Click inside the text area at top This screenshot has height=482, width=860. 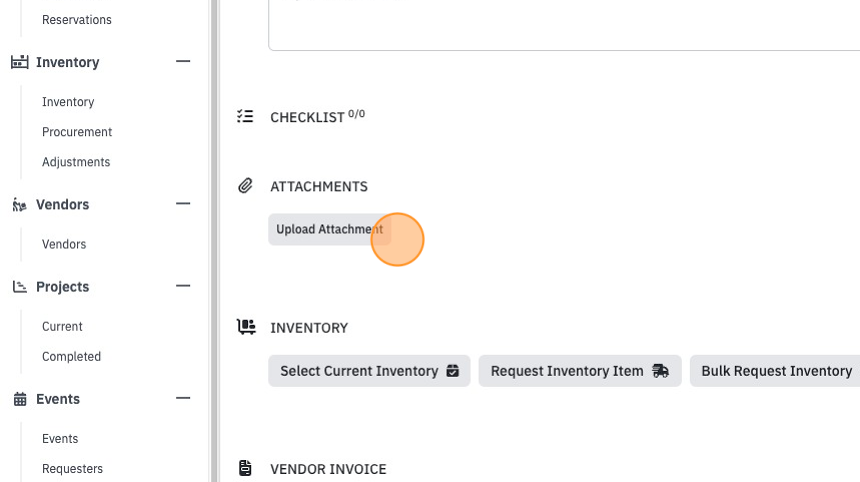point(564,25)
